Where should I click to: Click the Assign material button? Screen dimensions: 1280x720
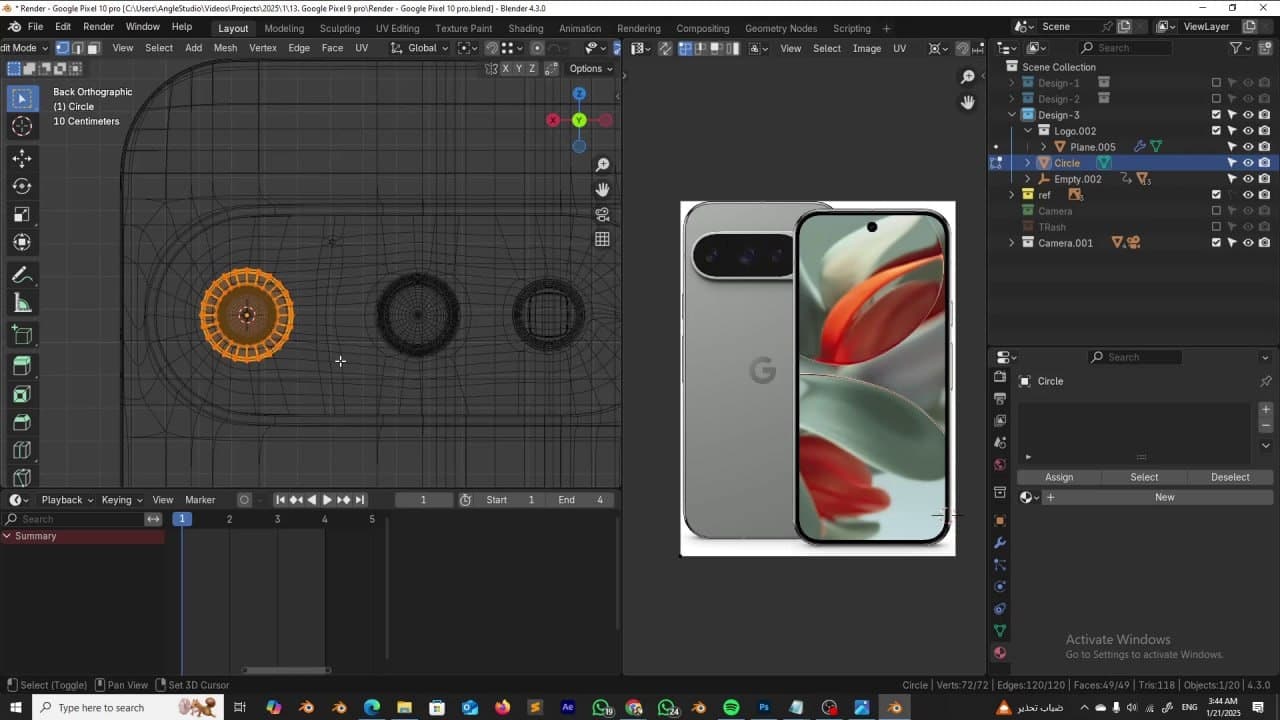pyautogui.click(x=1059, y=477)
